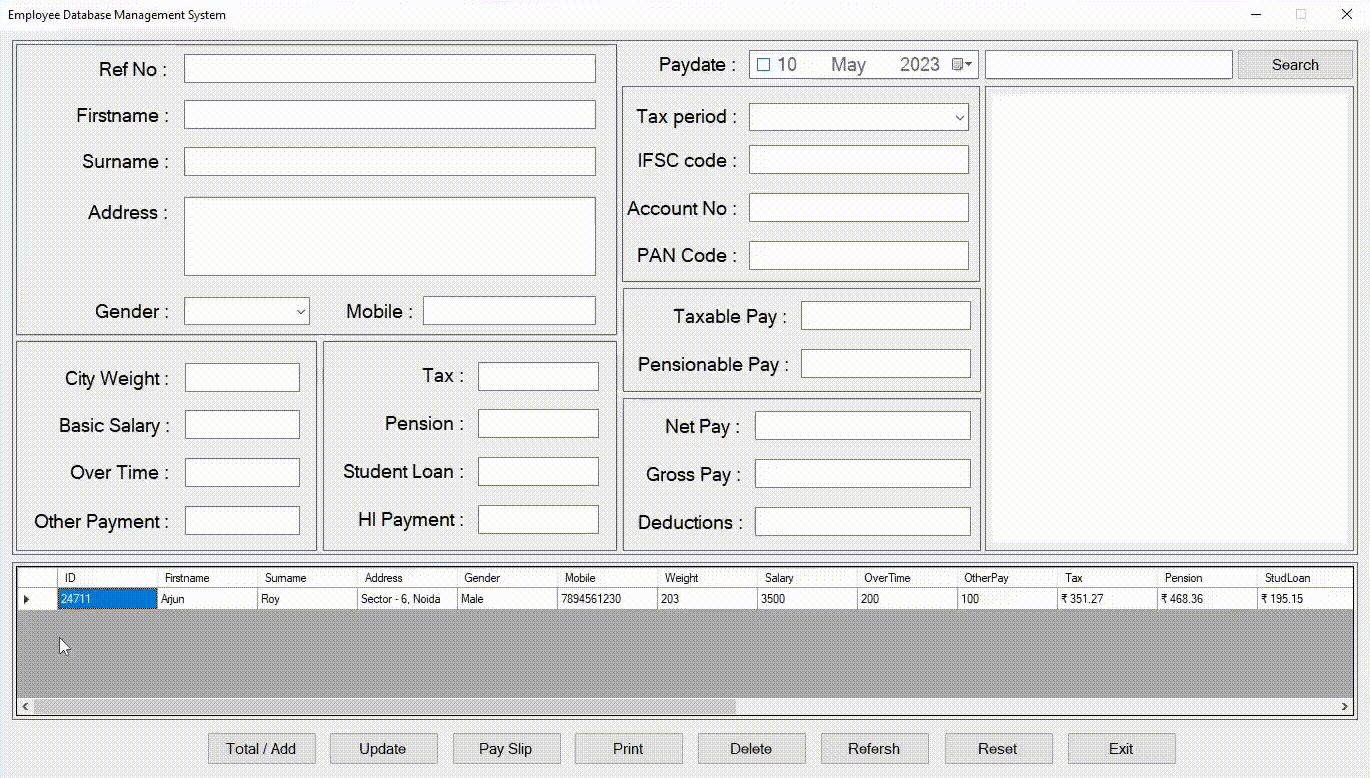The width and height of the screenshot is (1370, 778).
Task: Click into the Firstname field
Action: click(390, 115)
